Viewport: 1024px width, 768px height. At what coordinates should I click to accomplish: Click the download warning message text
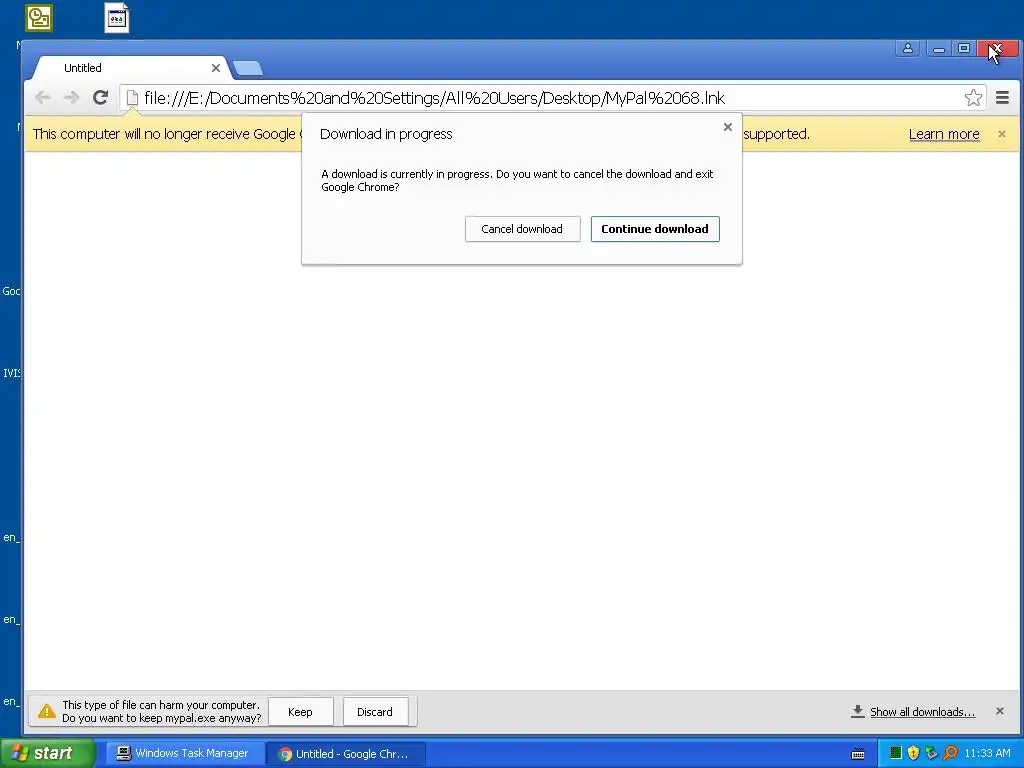coord(161,711)
